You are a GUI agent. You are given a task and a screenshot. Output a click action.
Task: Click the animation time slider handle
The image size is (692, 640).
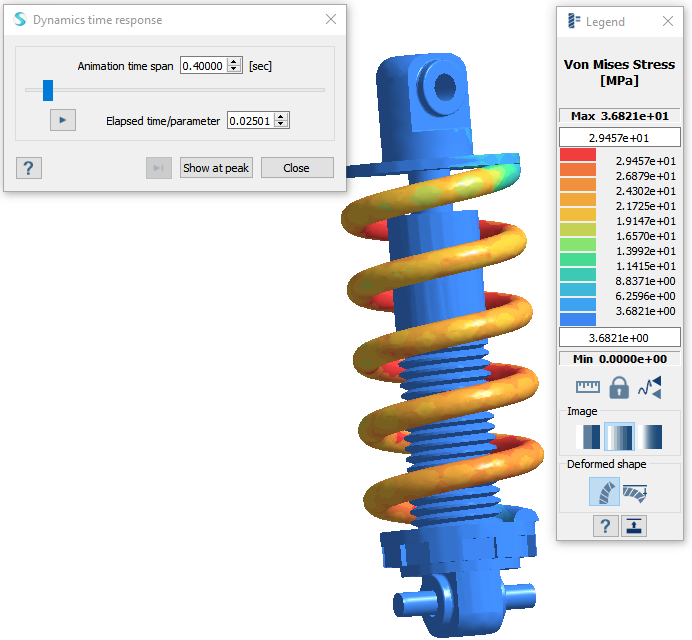point(47,90)
